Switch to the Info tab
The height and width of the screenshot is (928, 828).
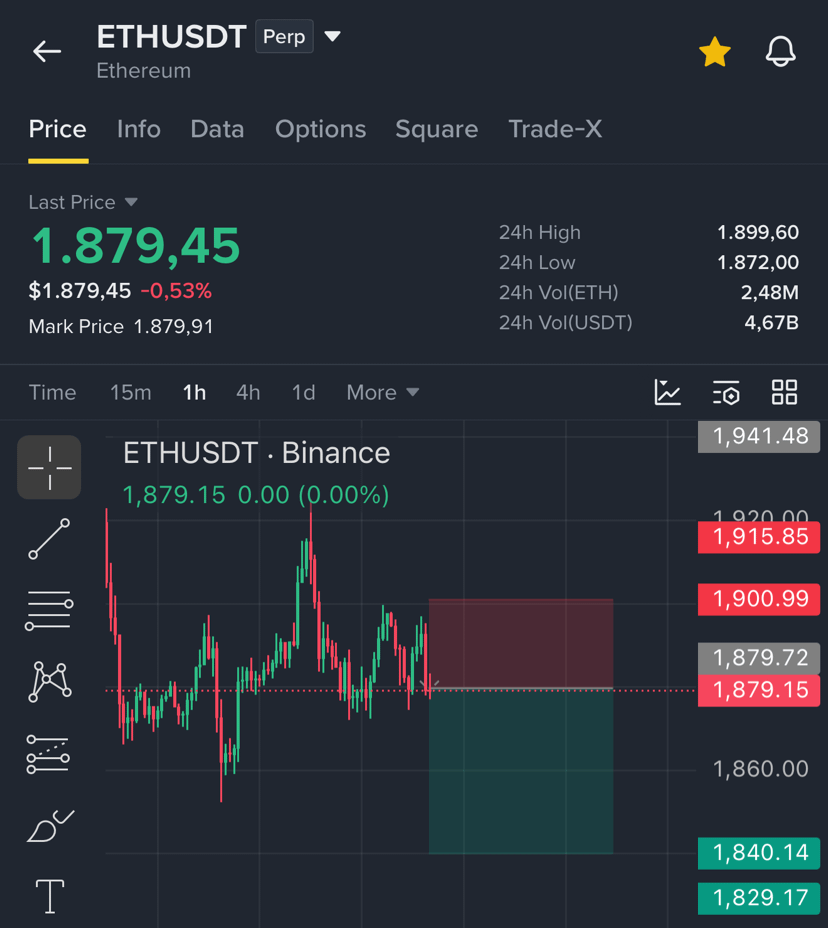pyautogui.click(x=138, y=129)
